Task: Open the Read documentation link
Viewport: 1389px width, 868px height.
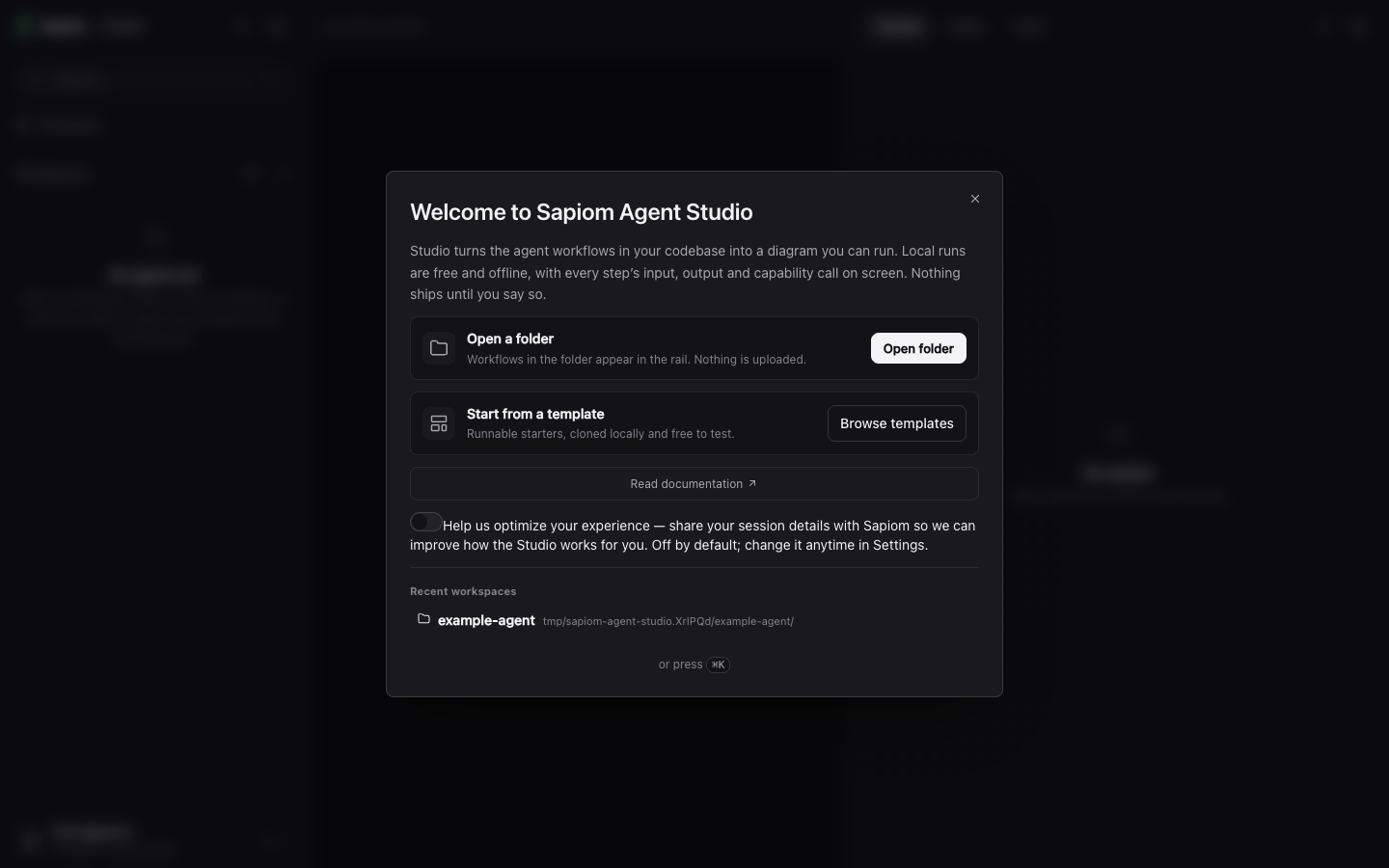Action: 694,484
